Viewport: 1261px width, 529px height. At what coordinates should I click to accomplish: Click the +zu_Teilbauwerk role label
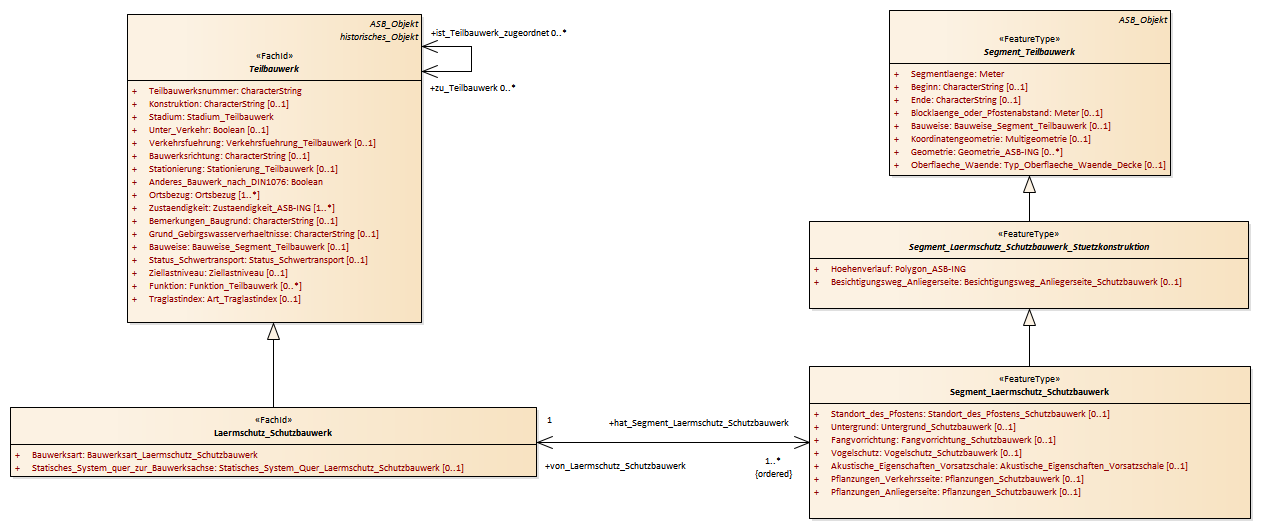472,88
